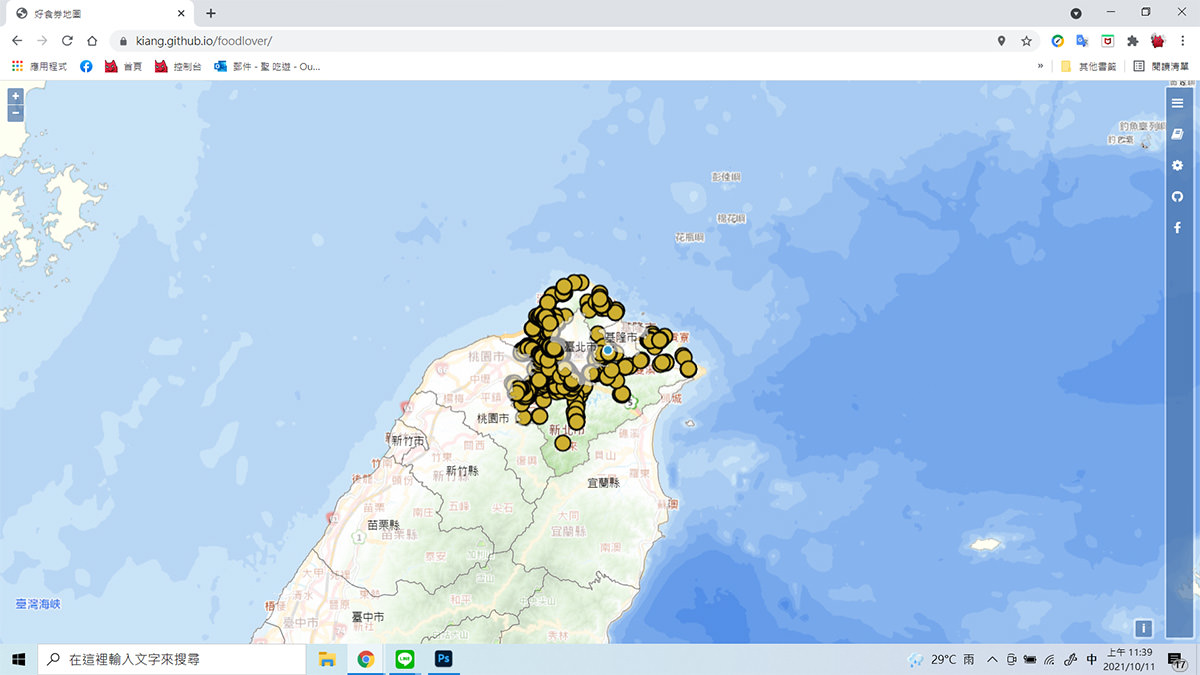1200x675 pixels.
Task: Click the Facebook icon in the map sidebar
Action: point(1177,228)
